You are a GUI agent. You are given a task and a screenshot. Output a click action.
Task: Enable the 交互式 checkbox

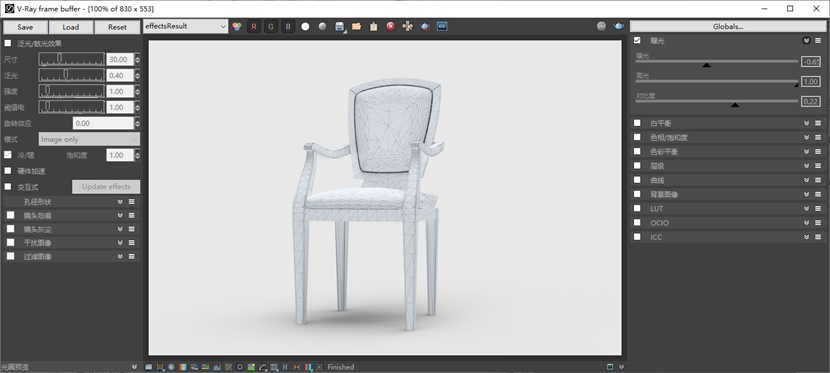pos(8,187)
